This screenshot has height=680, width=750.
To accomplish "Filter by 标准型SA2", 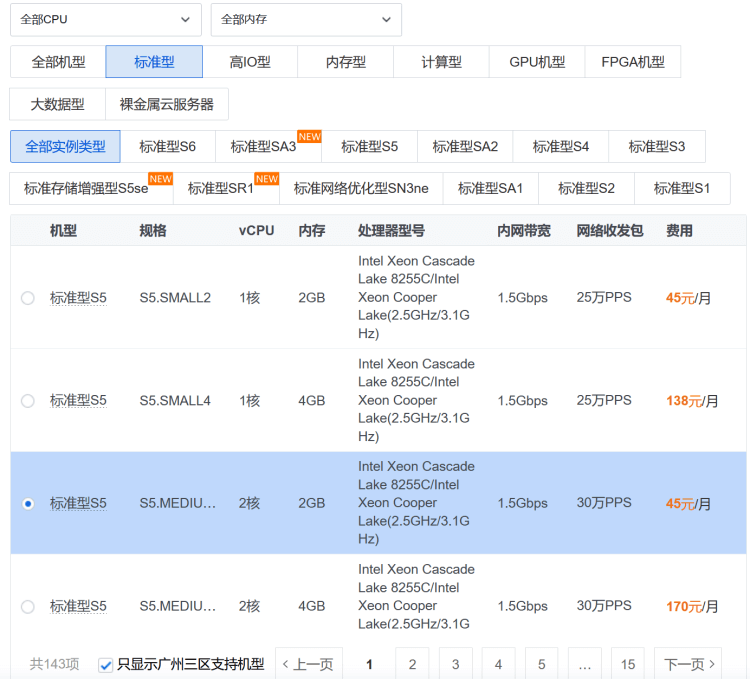I will (465, 146).
